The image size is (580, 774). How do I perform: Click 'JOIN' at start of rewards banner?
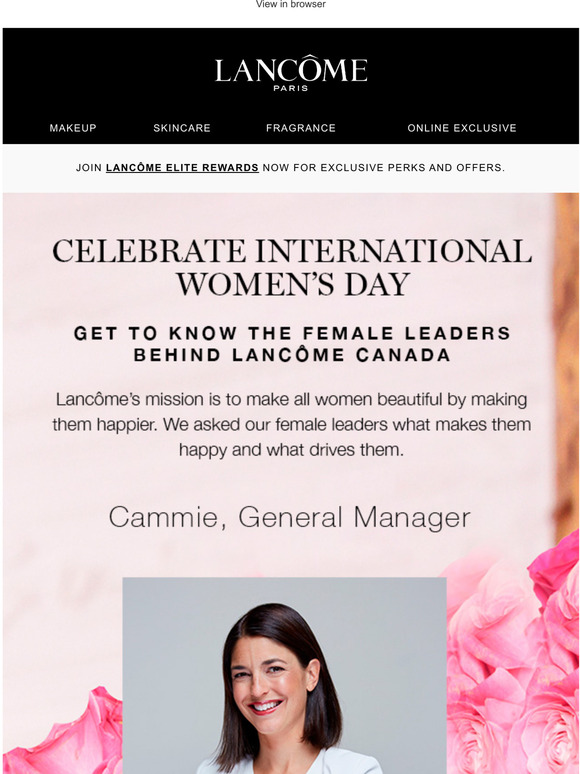coord(89,168)
